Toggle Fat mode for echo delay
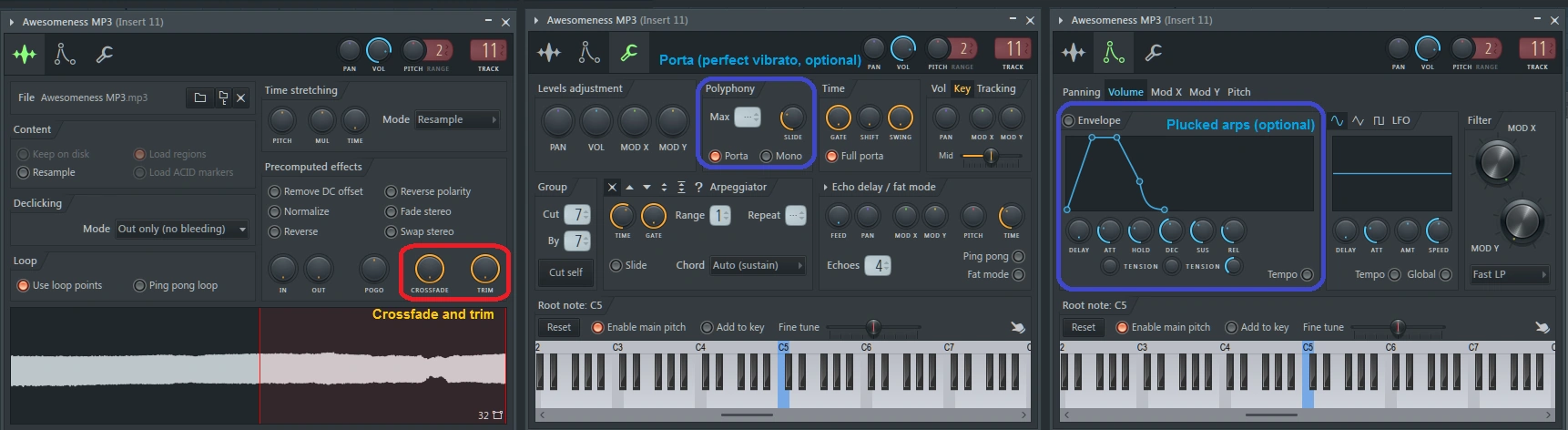Screen dimensions: 1568x430 tap(995, 274)
